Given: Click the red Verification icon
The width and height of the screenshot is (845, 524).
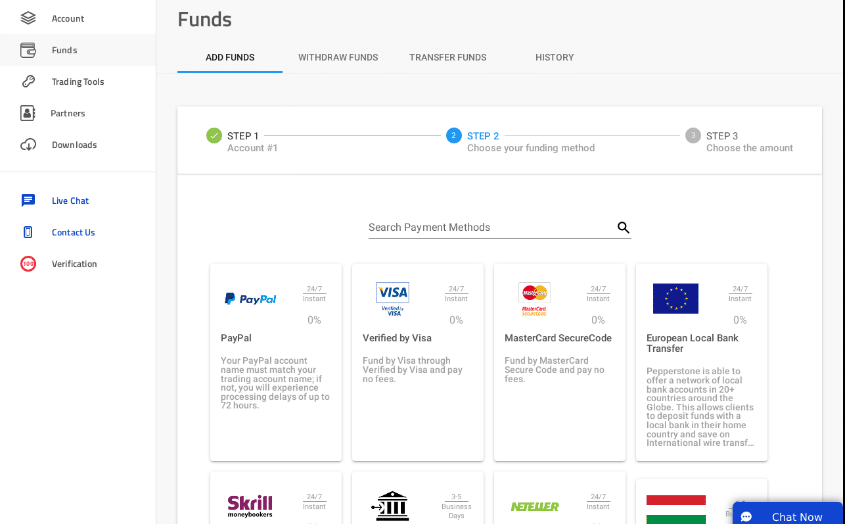Looking at the screenshot, I should pos(28,264).
